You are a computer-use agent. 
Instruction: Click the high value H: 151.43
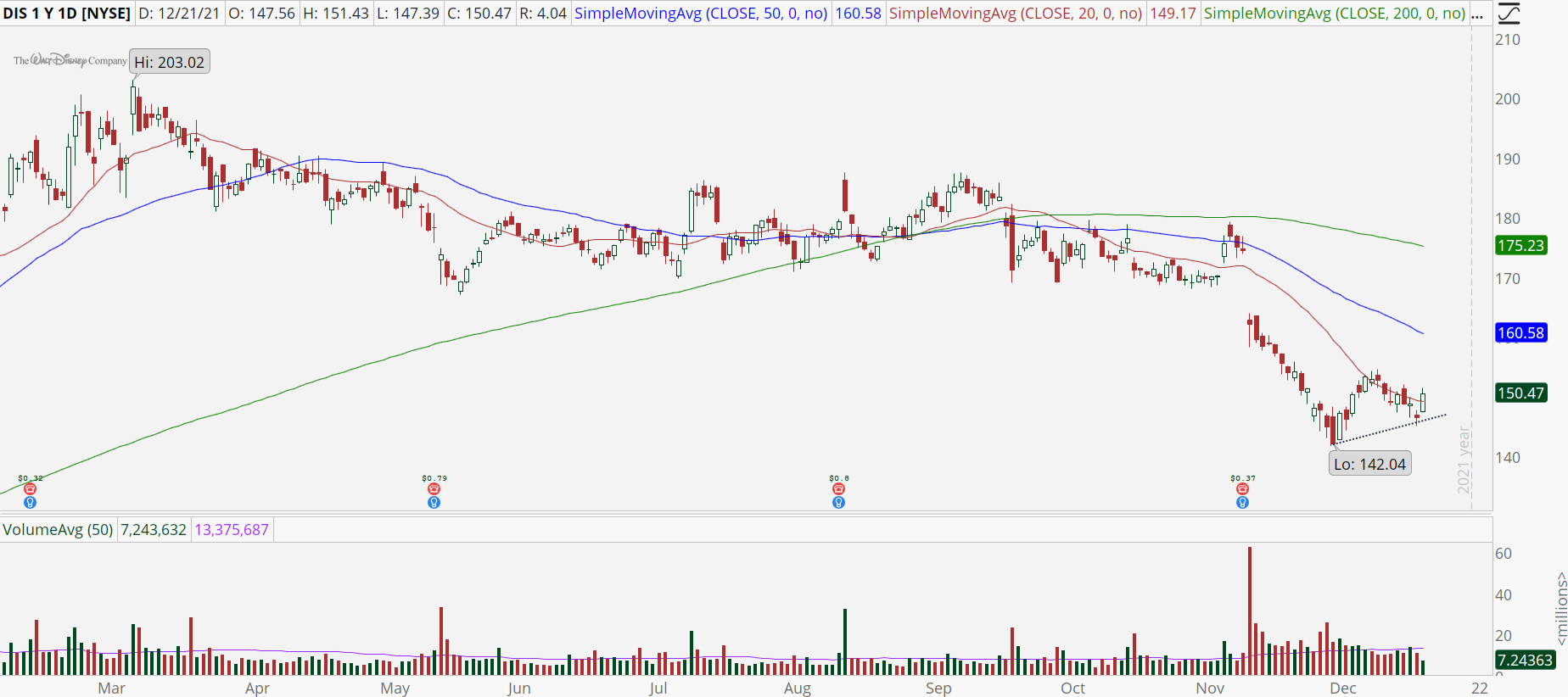pos(336,14)
